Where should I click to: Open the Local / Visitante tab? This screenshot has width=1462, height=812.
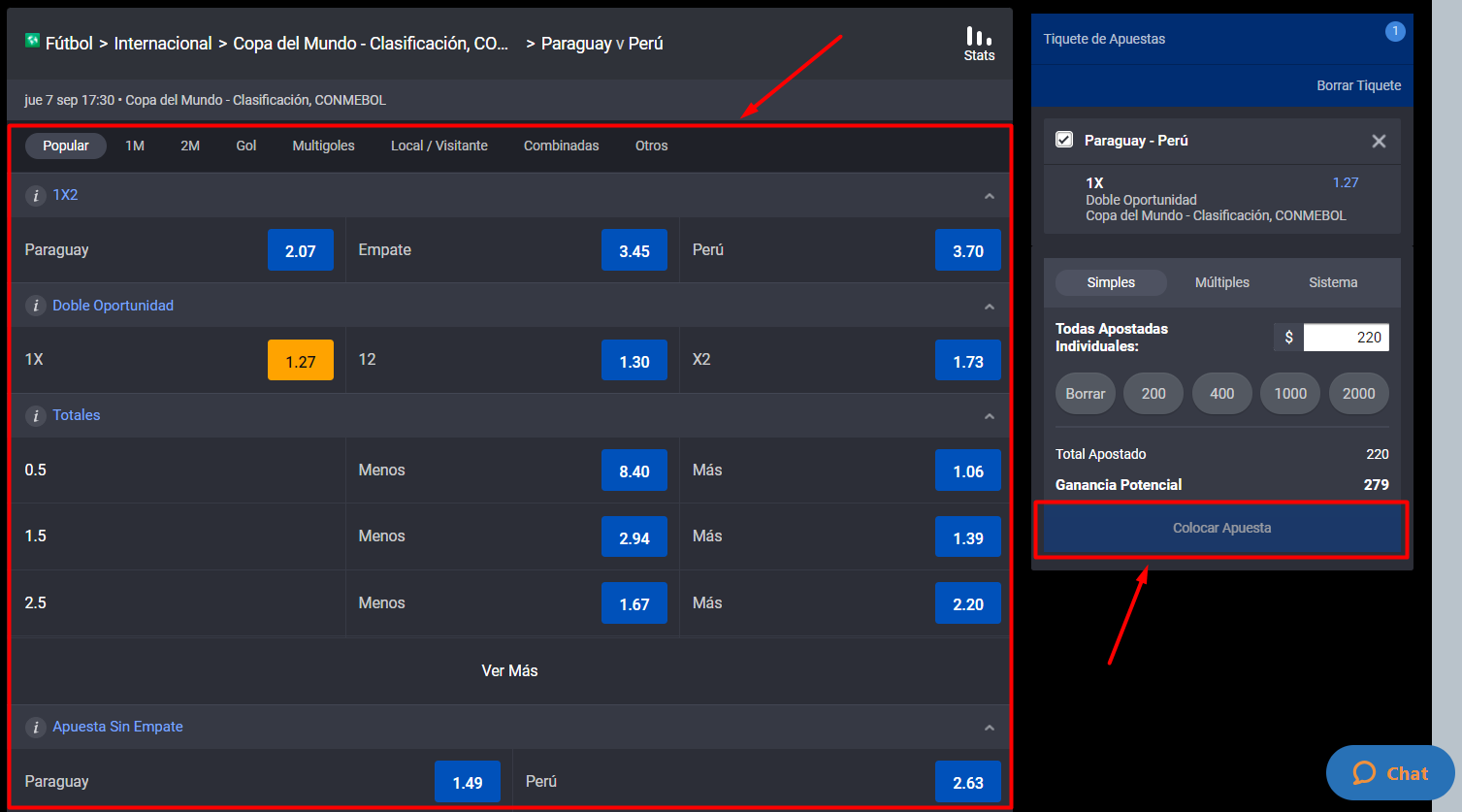tap(439, 146)
